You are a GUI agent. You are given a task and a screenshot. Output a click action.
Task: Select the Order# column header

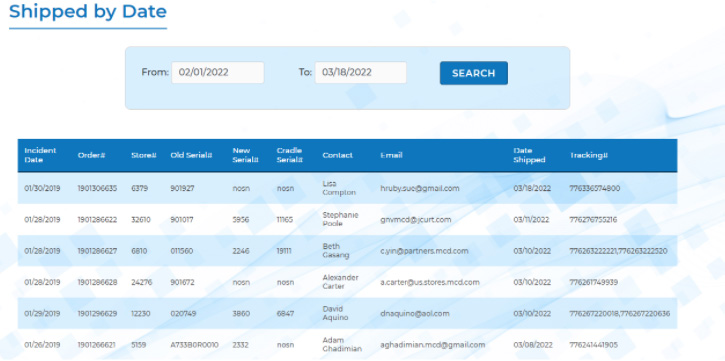click(x=92, y=155)
